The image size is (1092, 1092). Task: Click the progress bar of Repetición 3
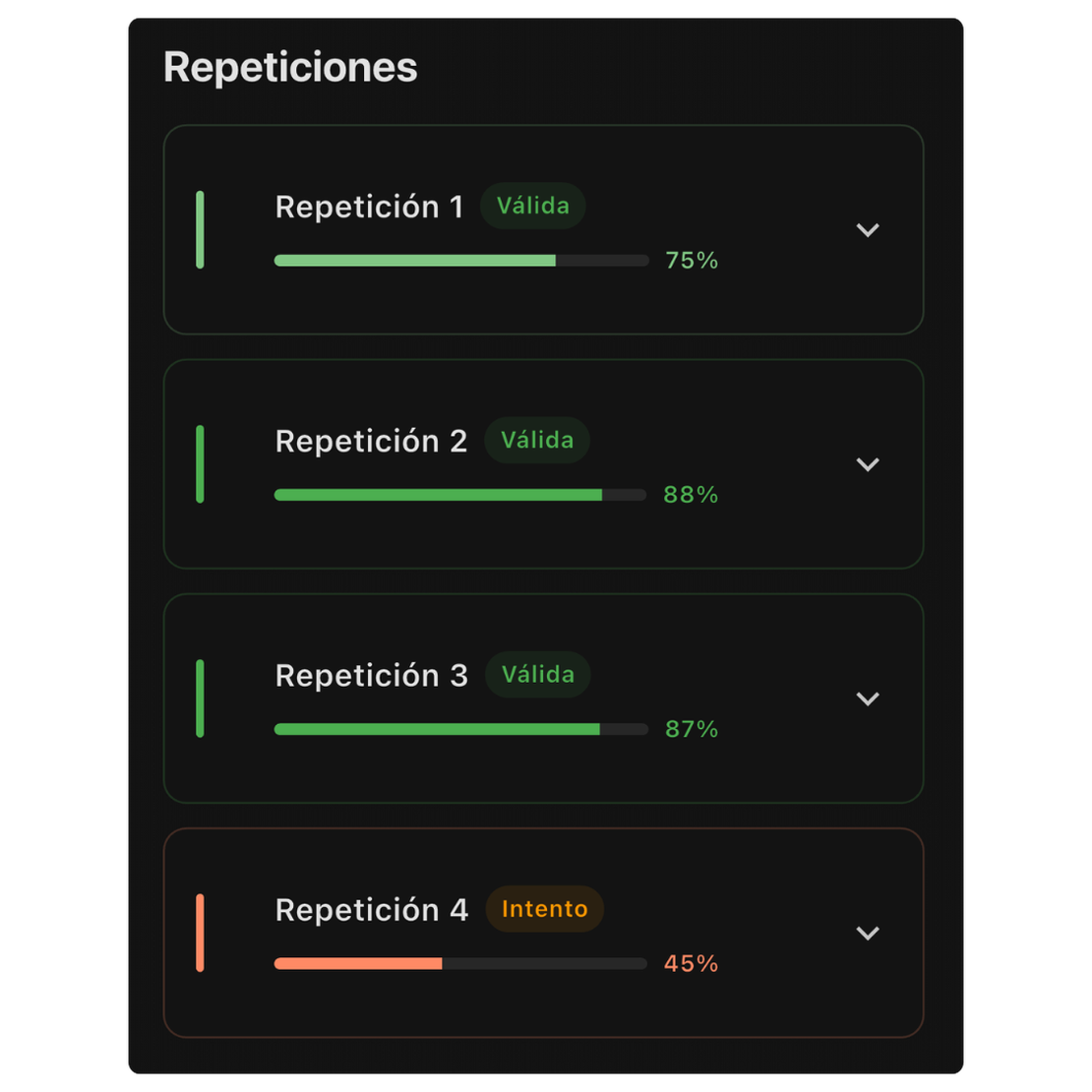tap(460, 729)
